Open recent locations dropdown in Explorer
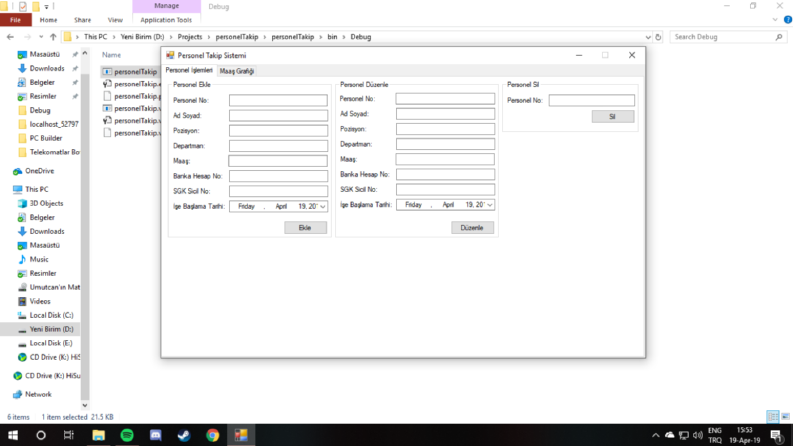Screen dimensions: 793x446 tap(41, 37)
